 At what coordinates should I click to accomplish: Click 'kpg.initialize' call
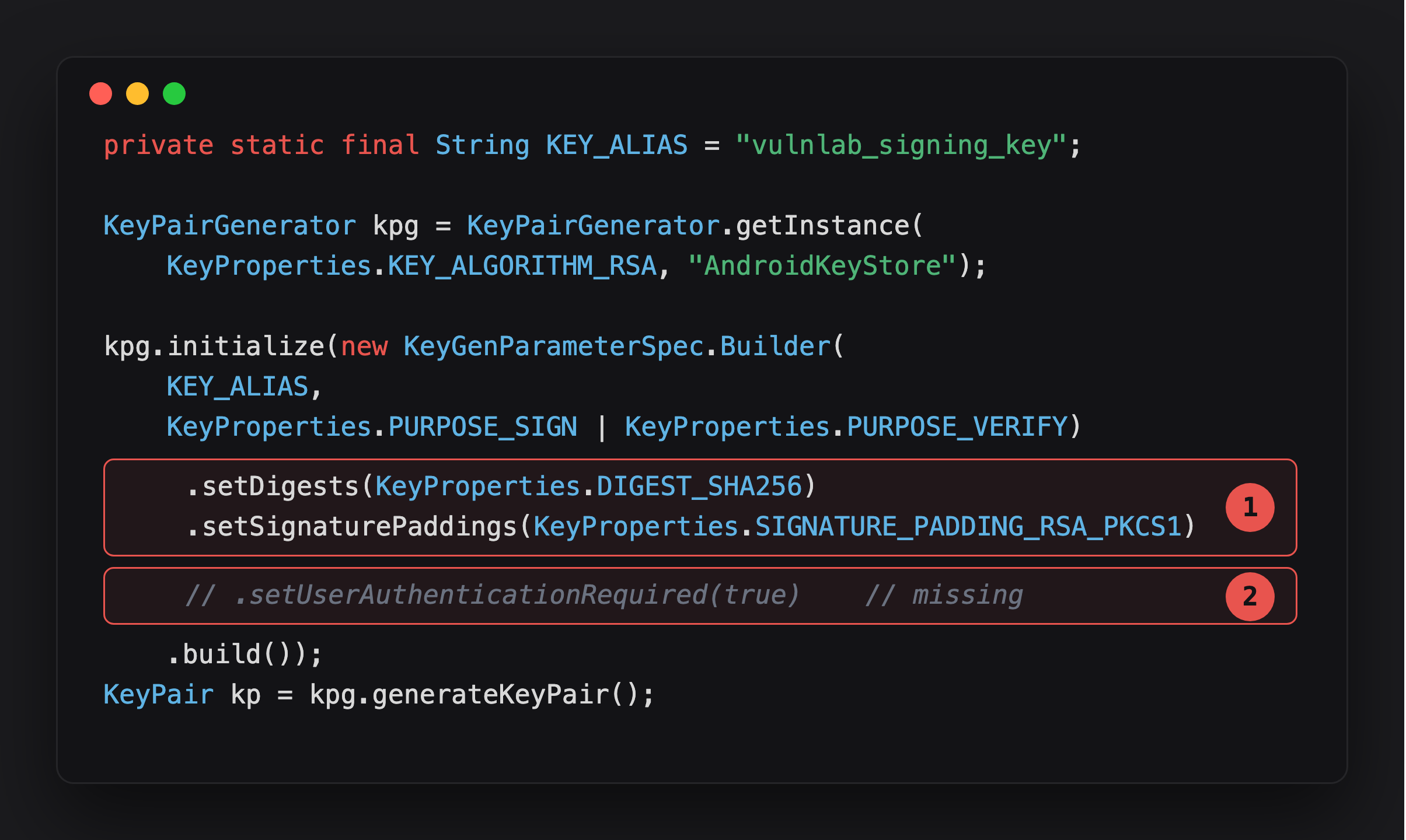[x=214, y=346]
